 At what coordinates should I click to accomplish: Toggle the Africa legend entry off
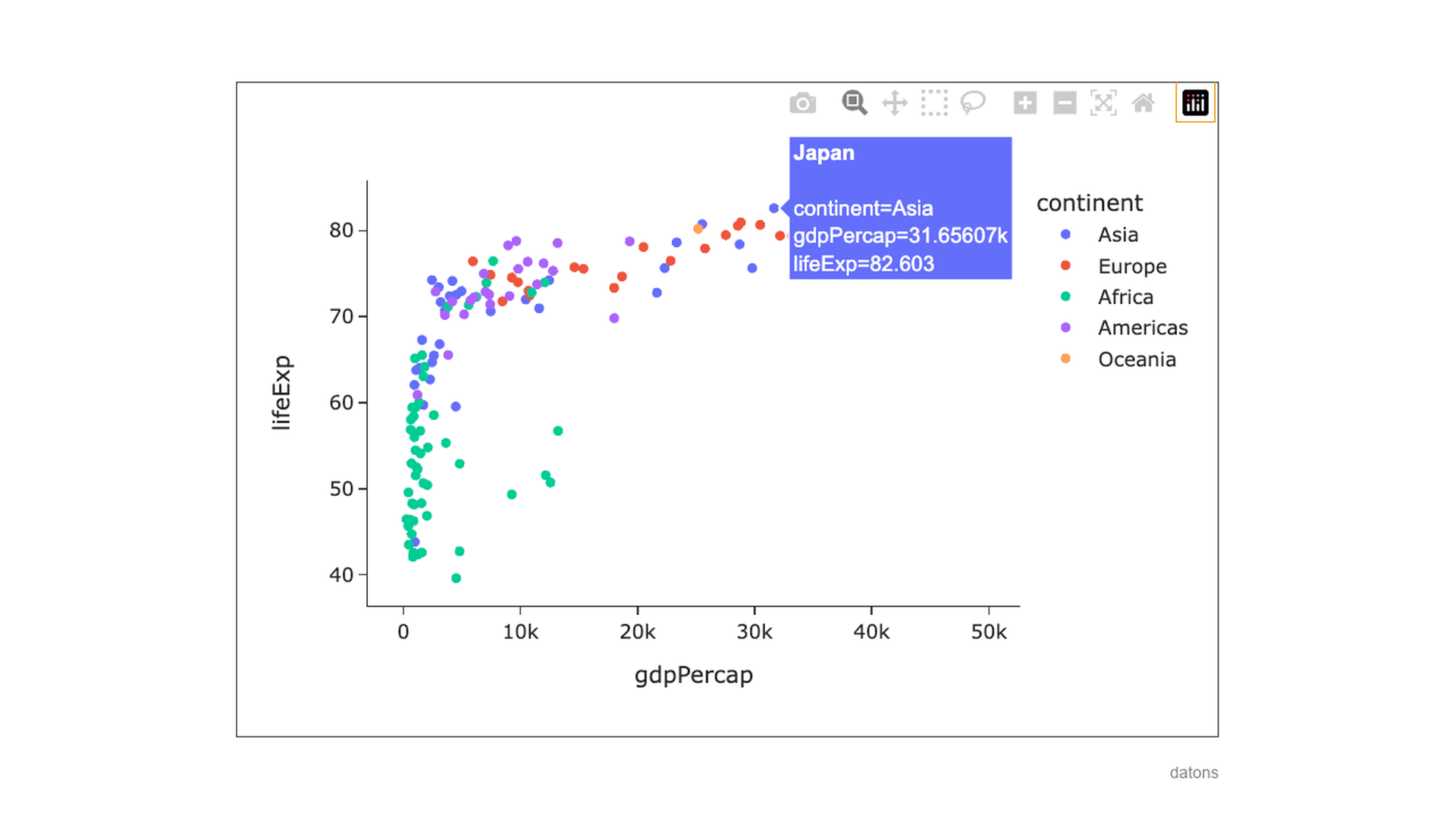[x=1125, y=297]
